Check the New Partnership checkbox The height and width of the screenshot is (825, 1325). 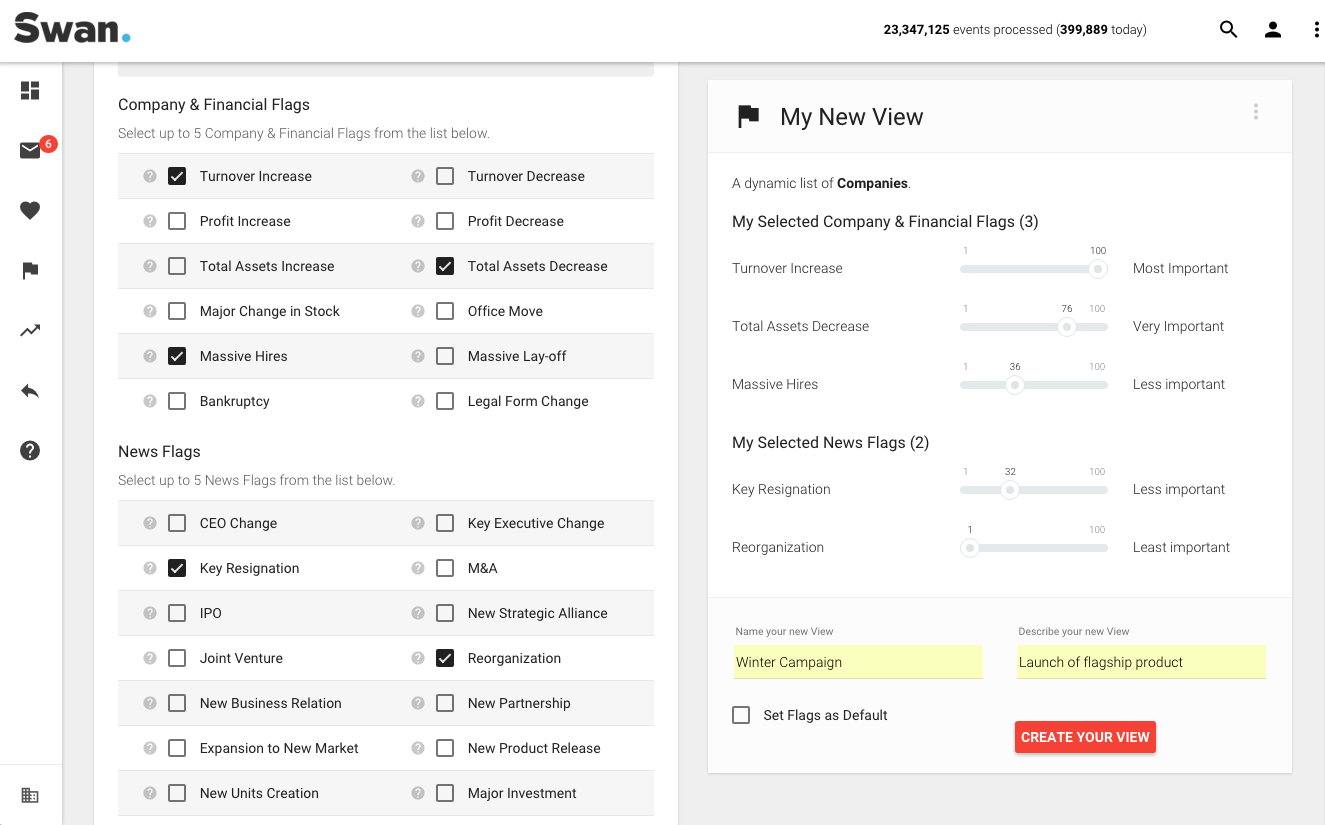tap(445, 703)
